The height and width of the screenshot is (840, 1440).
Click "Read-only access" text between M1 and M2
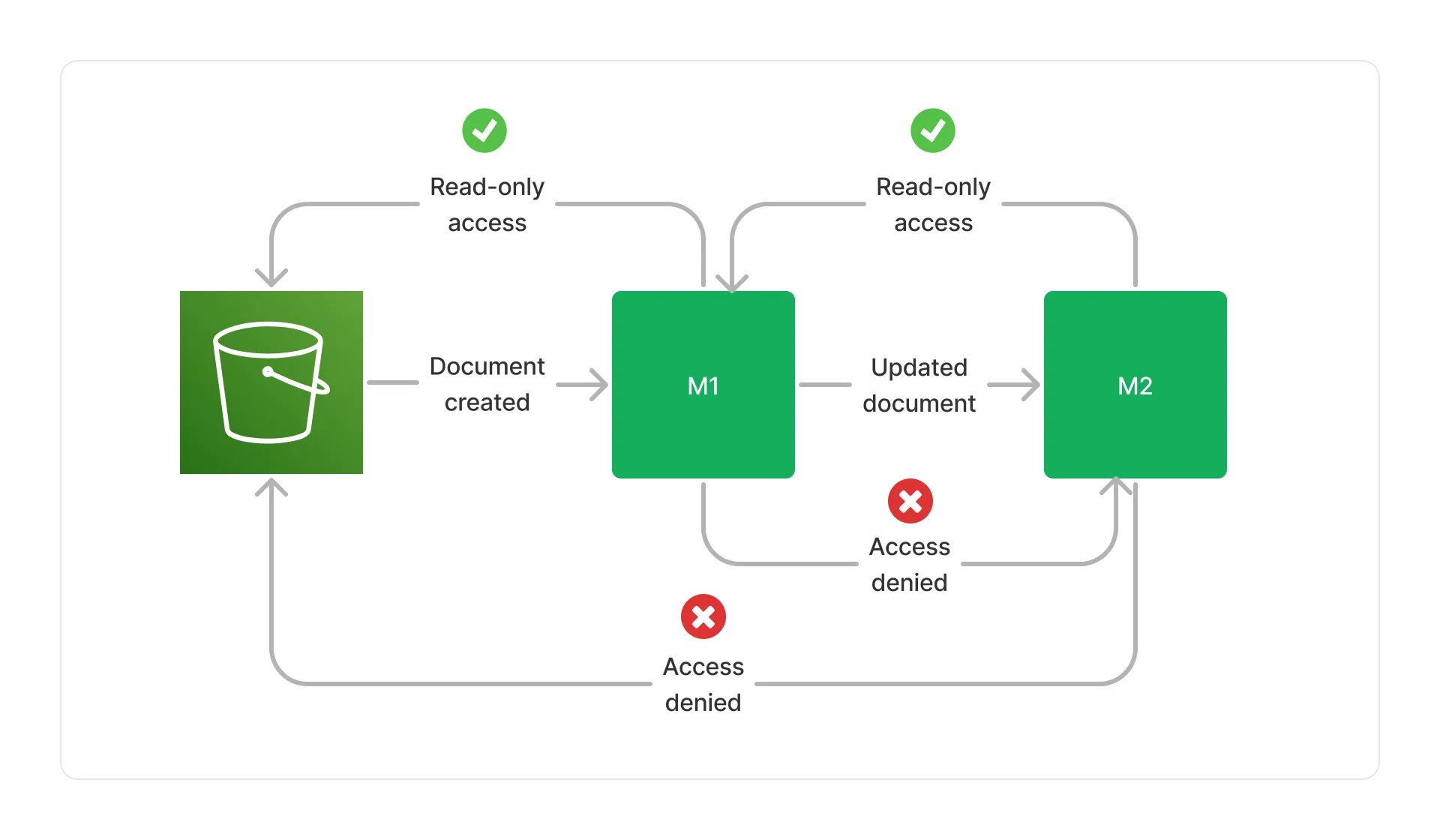934,204
